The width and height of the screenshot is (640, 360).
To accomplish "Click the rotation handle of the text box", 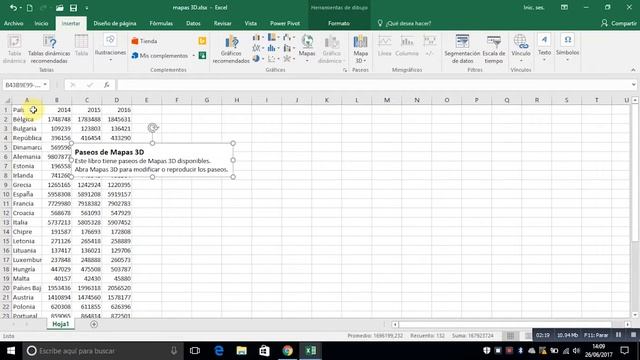I will click(x=153, y=128).
